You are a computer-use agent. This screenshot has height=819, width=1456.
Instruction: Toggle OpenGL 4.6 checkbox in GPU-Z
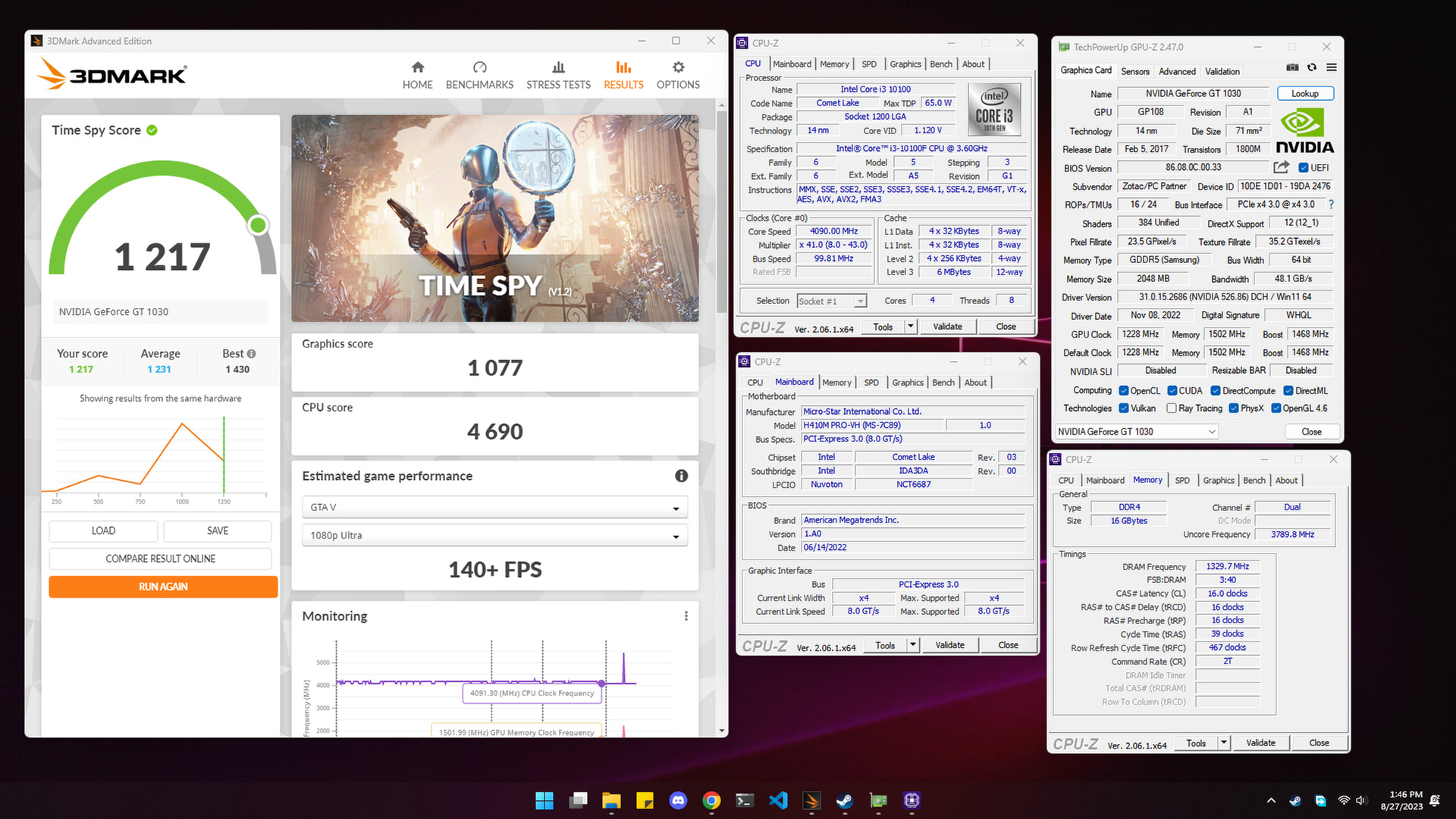(1276, 408)
